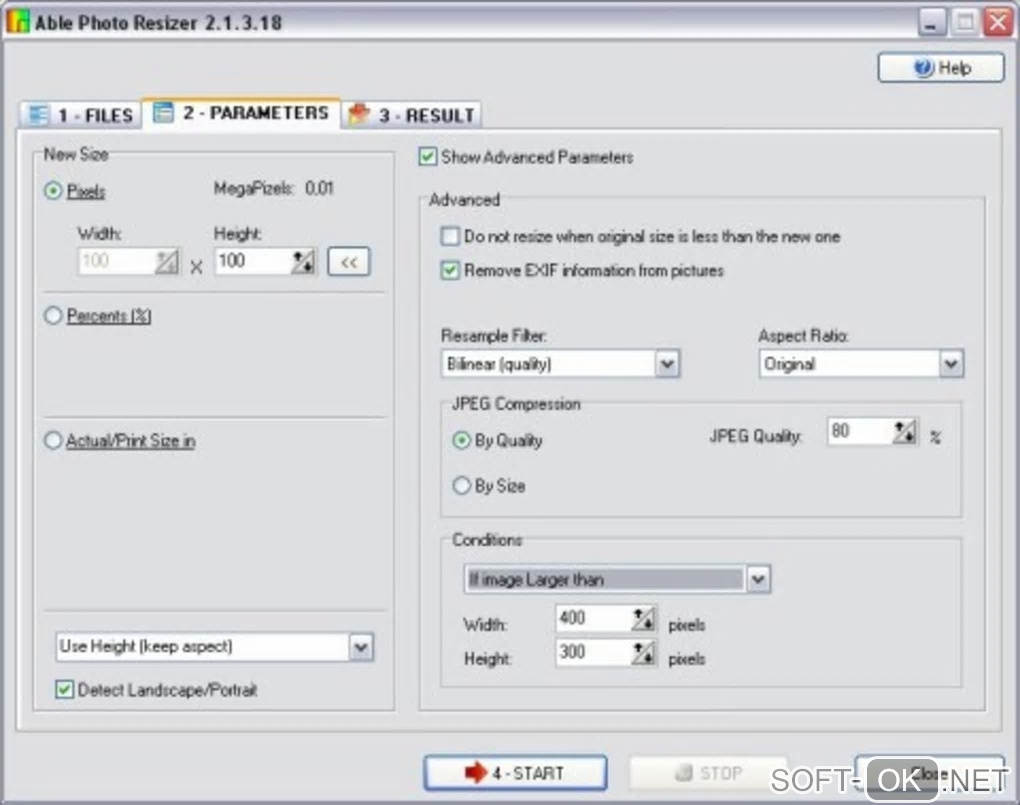Image resolution: width=1020 pixels, height=805 pixels.
Task: Click the red arrow icon on START
Action: tap(476, 772)
